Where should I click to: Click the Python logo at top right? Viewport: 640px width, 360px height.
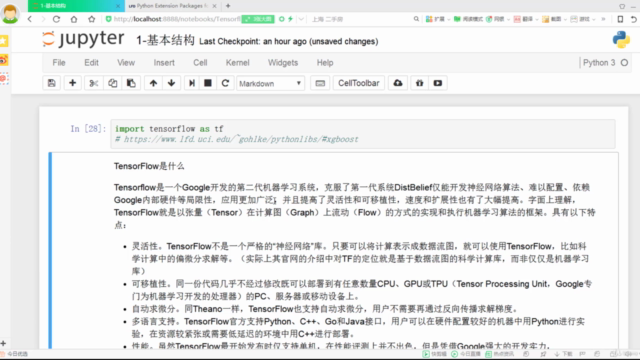click(x=621, y=40)
